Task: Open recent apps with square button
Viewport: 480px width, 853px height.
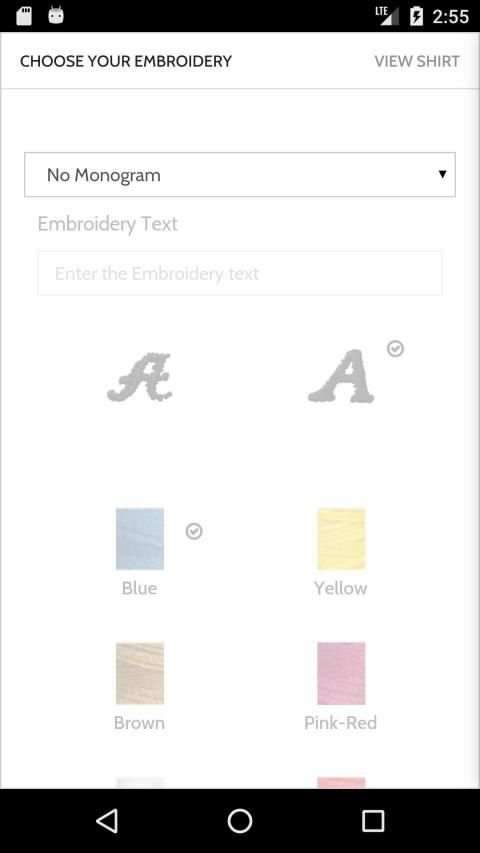Action: tap(373, 821)
